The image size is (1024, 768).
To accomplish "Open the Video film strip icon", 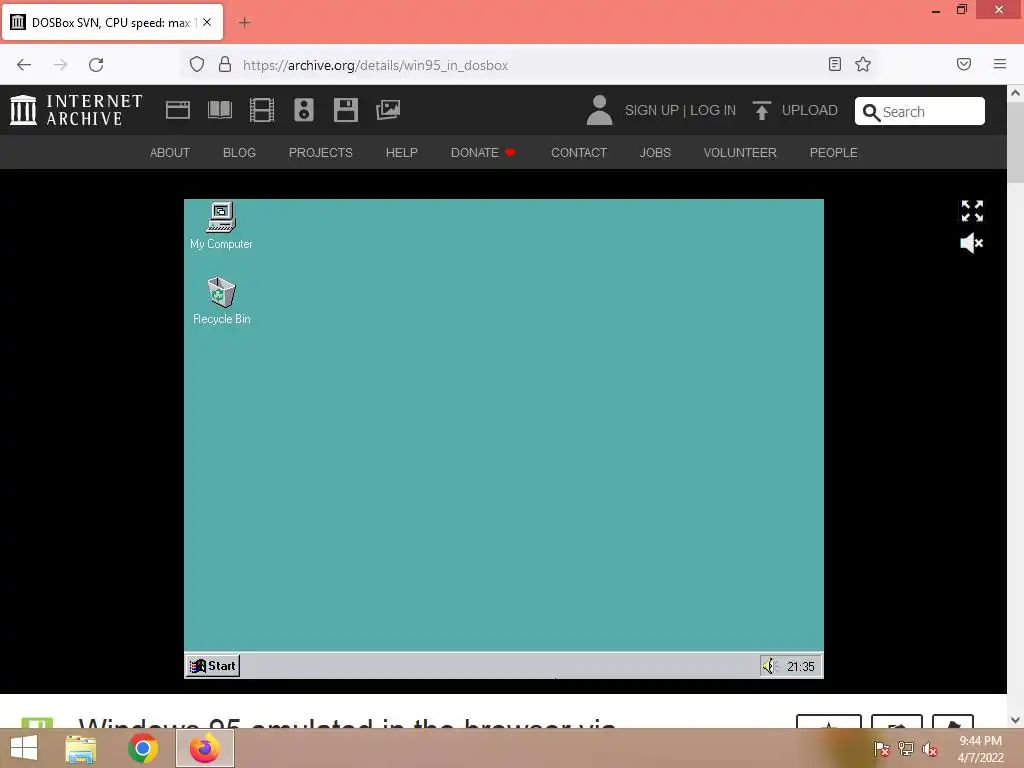I will (261, 110).
